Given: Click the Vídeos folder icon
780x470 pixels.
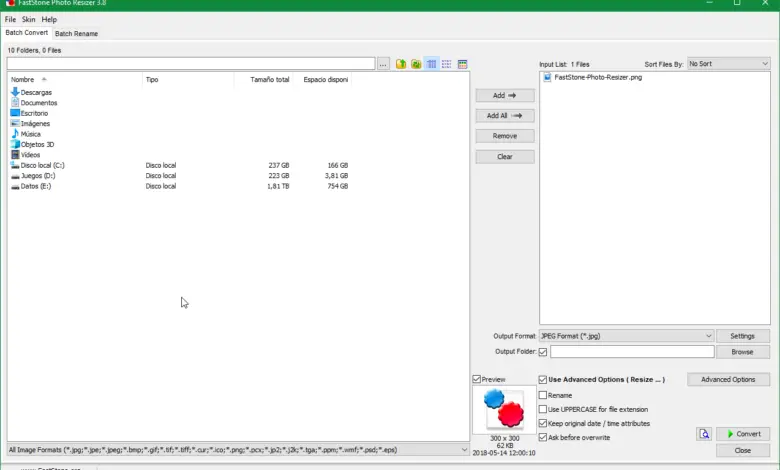Looking at the screenshot, I should 15,155.
